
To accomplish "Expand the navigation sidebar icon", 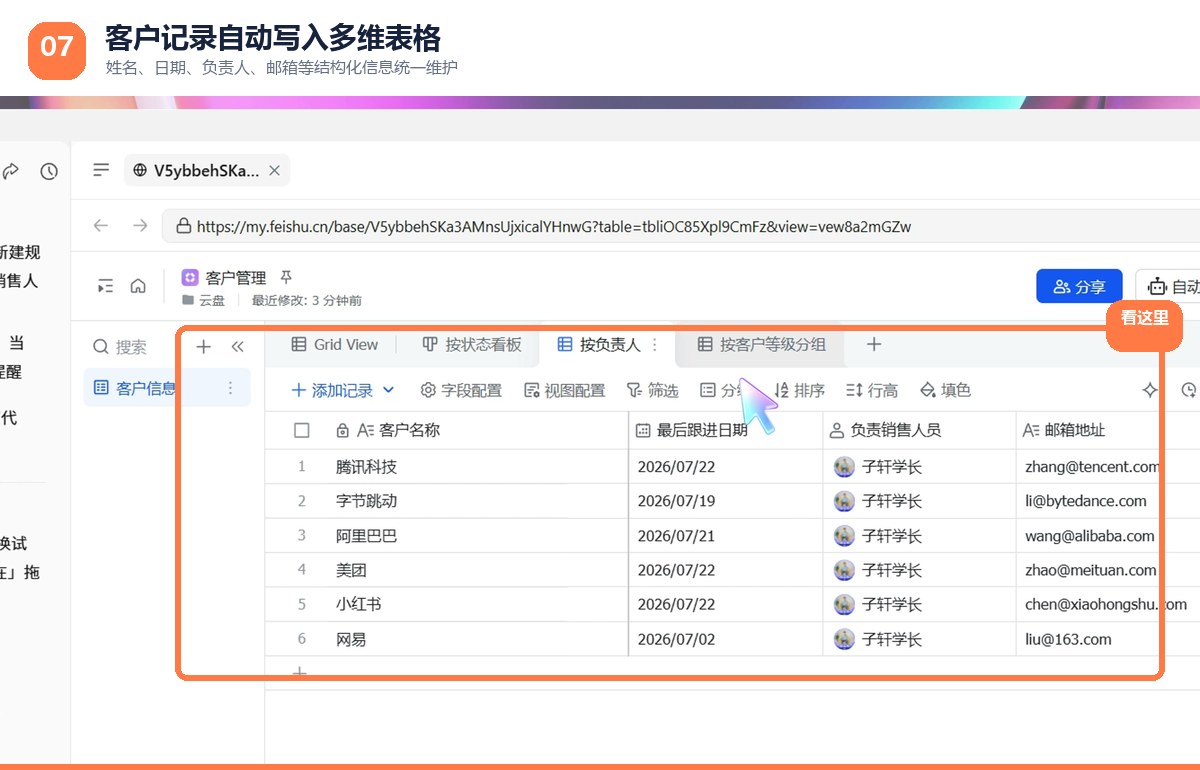I will 105,286.
